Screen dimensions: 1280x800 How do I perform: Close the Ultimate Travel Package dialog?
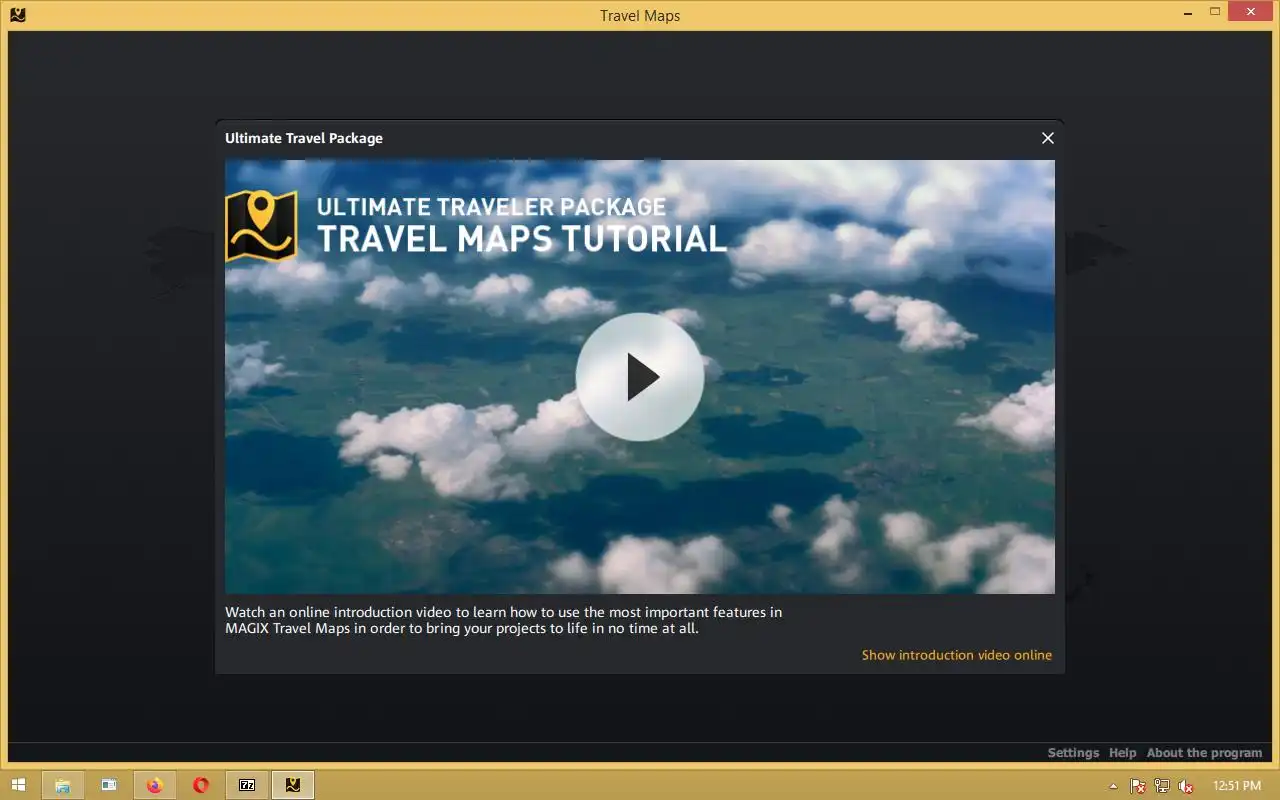tap(1048, 138)
